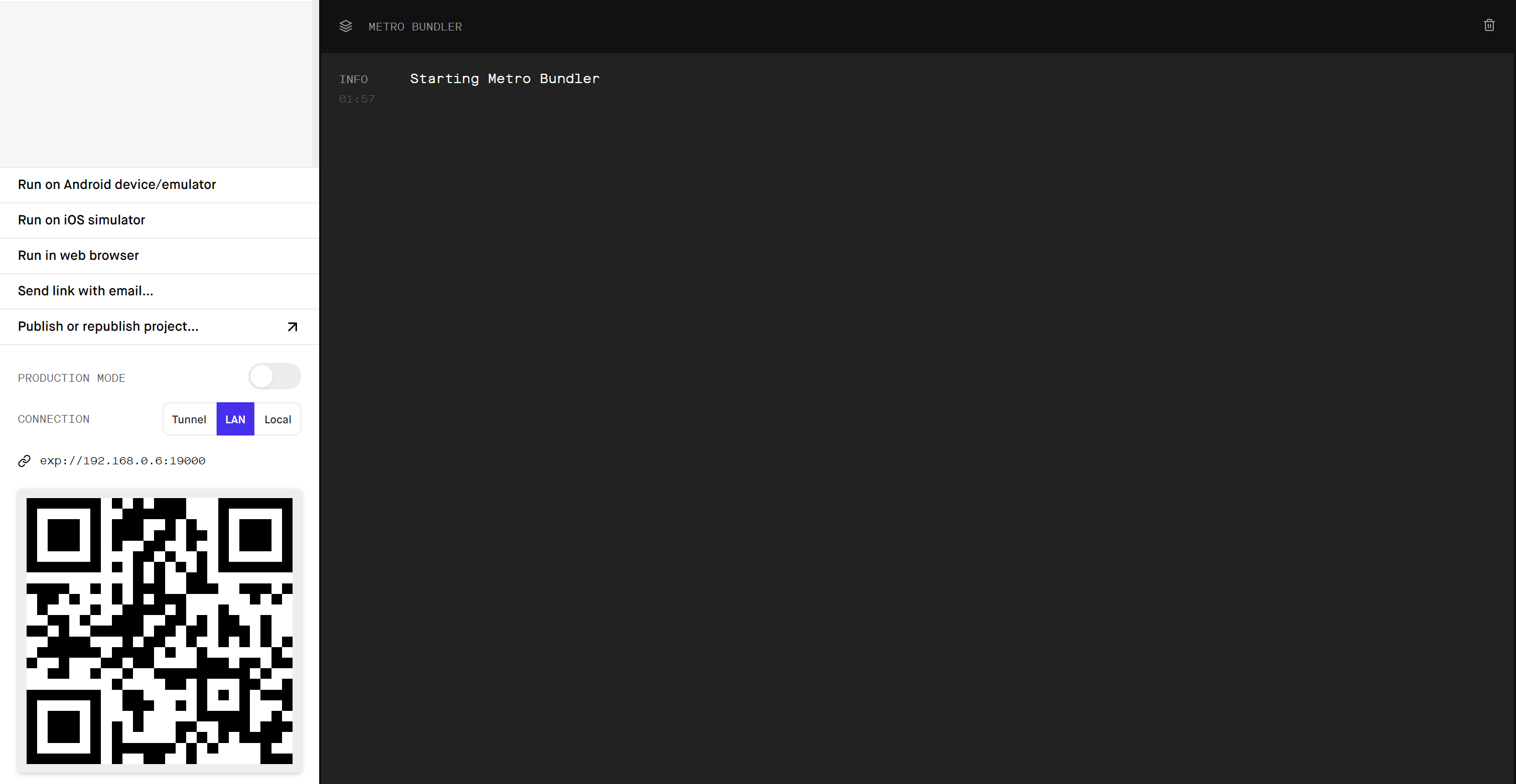Viewport: 1516px width, 784px height.
Task: Switch connection to Local
Action: (x=277, y=419)
